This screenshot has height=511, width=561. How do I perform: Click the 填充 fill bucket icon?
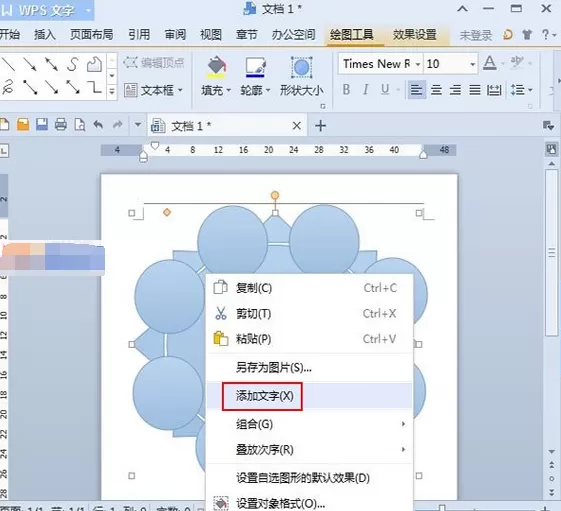(216, 67)
